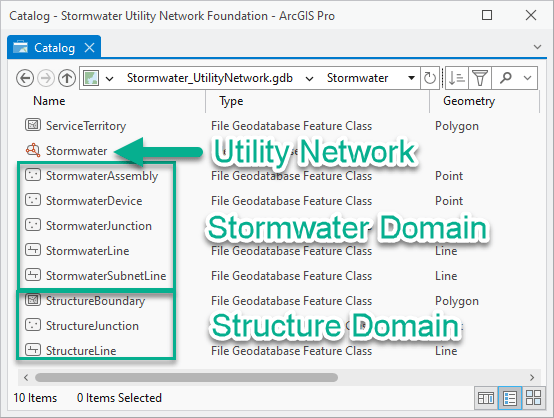Close the Catalog tab
The width and height of the screenshot is (554, 418).
pyautogui.click(x=90, y=47)
